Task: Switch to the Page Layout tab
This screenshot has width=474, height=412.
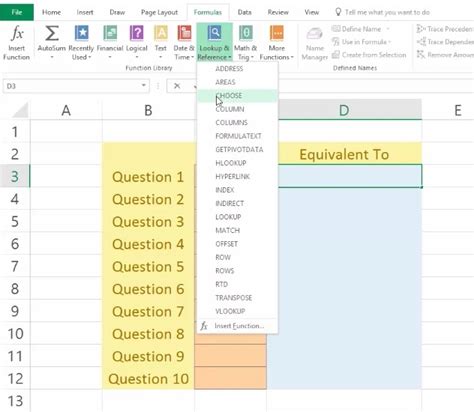Action: [159, 12]
